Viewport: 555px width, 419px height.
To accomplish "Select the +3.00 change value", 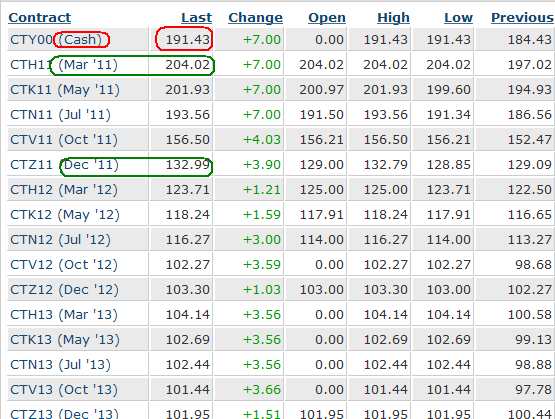I will tap(262, 240).
